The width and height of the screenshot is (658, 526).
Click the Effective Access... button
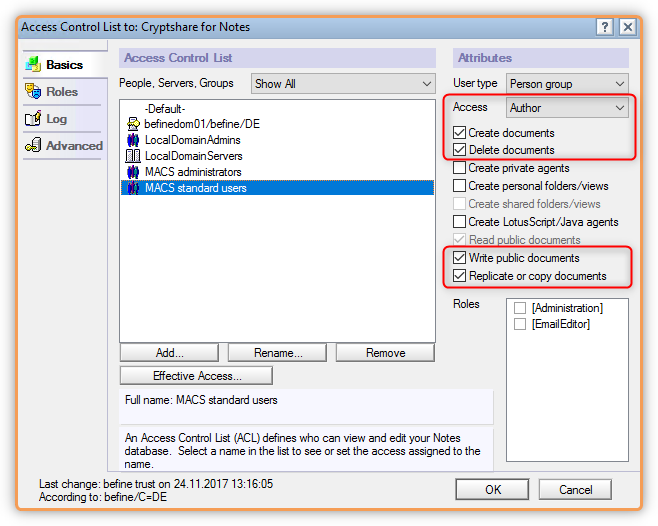pos(196,376)
